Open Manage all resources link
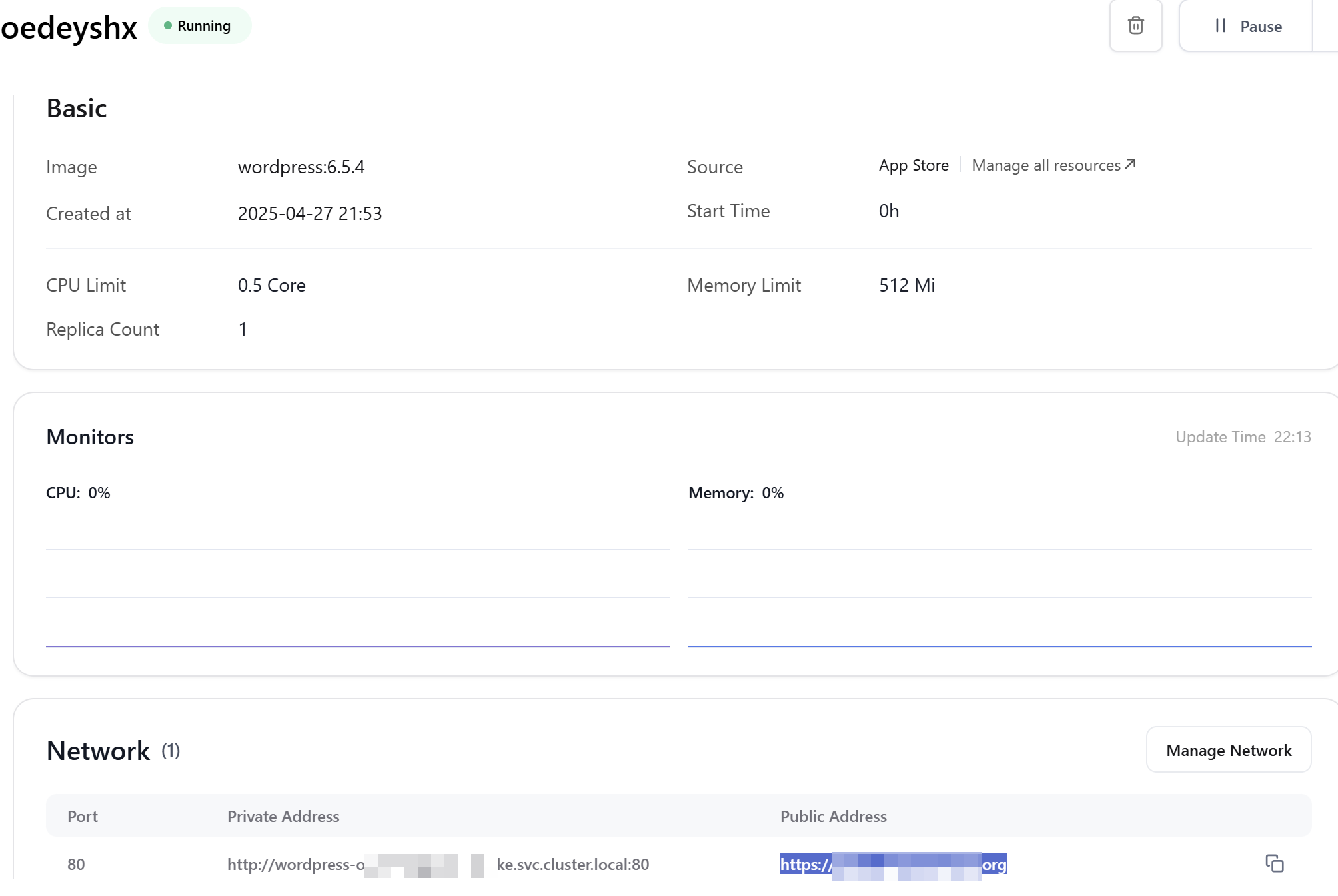The height and width of the screenshot is (896, 1338). click(x=1053, y=165)
